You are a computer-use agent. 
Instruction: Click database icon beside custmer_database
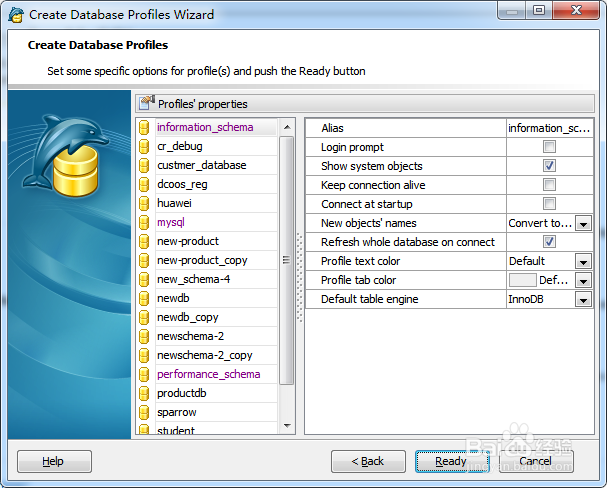click(144, 165)
